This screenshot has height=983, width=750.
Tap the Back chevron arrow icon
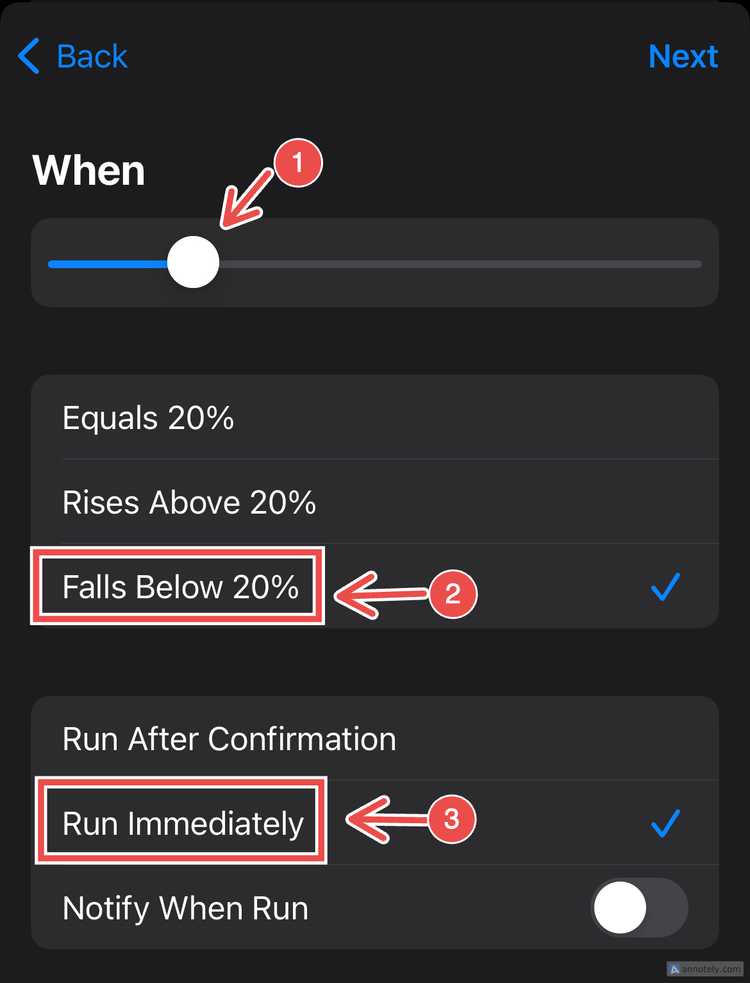pos(29,56)
